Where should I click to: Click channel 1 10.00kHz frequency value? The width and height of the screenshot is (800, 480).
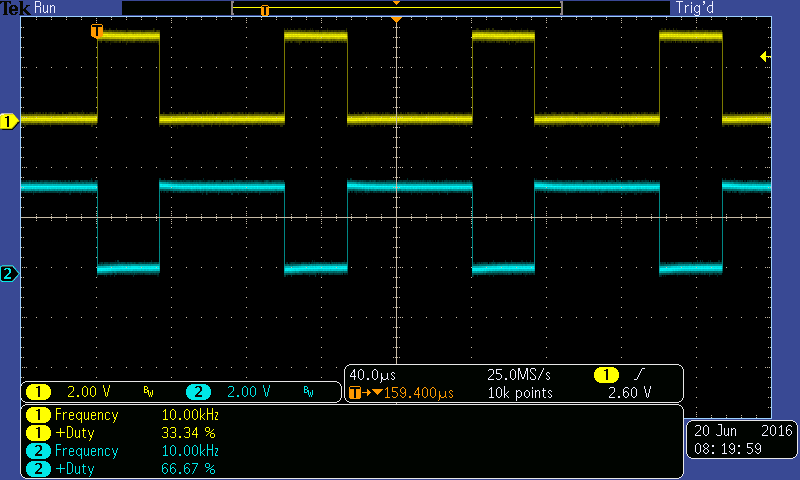coord(190,415)
